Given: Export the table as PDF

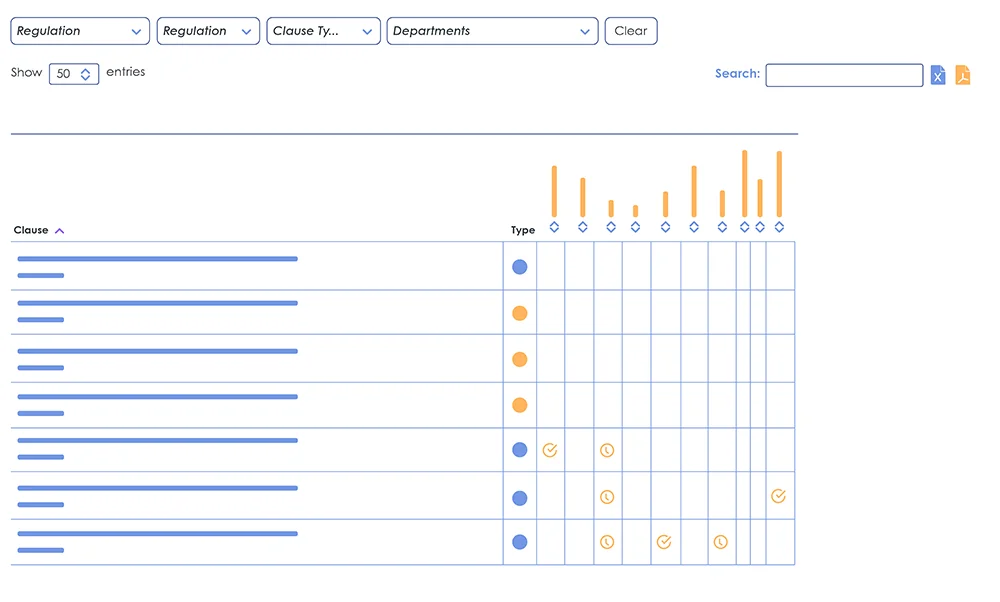Looking at the screenshot, I should [x=963, y=75].
